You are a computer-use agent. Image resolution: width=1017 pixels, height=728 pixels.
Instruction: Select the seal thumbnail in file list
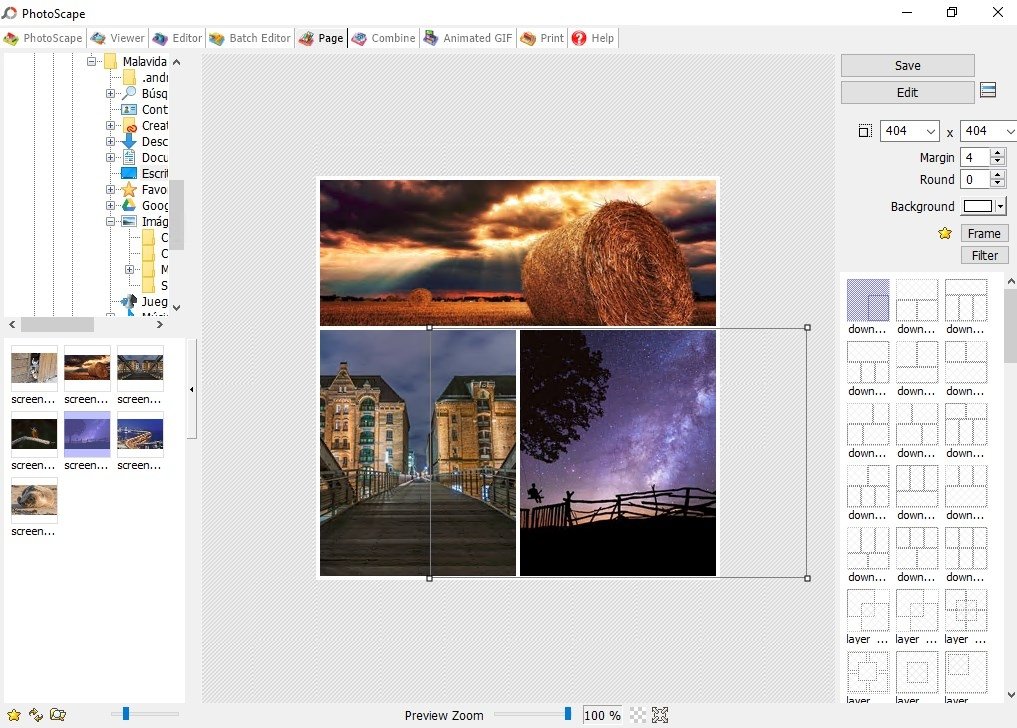point(34,500)
